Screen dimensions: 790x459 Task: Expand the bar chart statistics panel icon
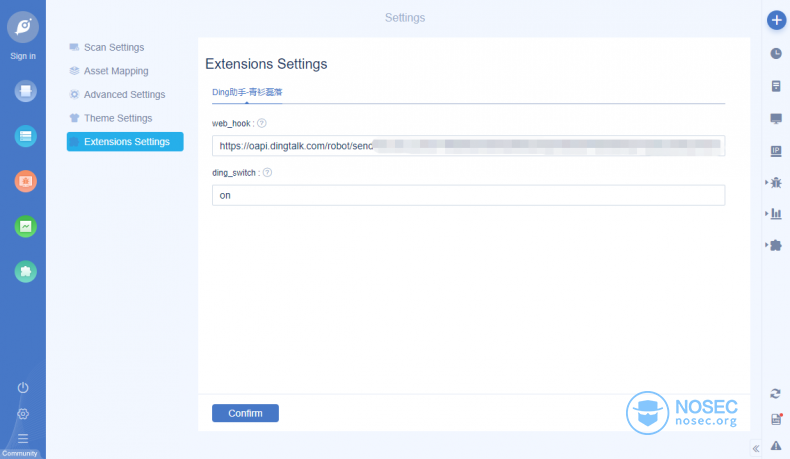[775, 214]
